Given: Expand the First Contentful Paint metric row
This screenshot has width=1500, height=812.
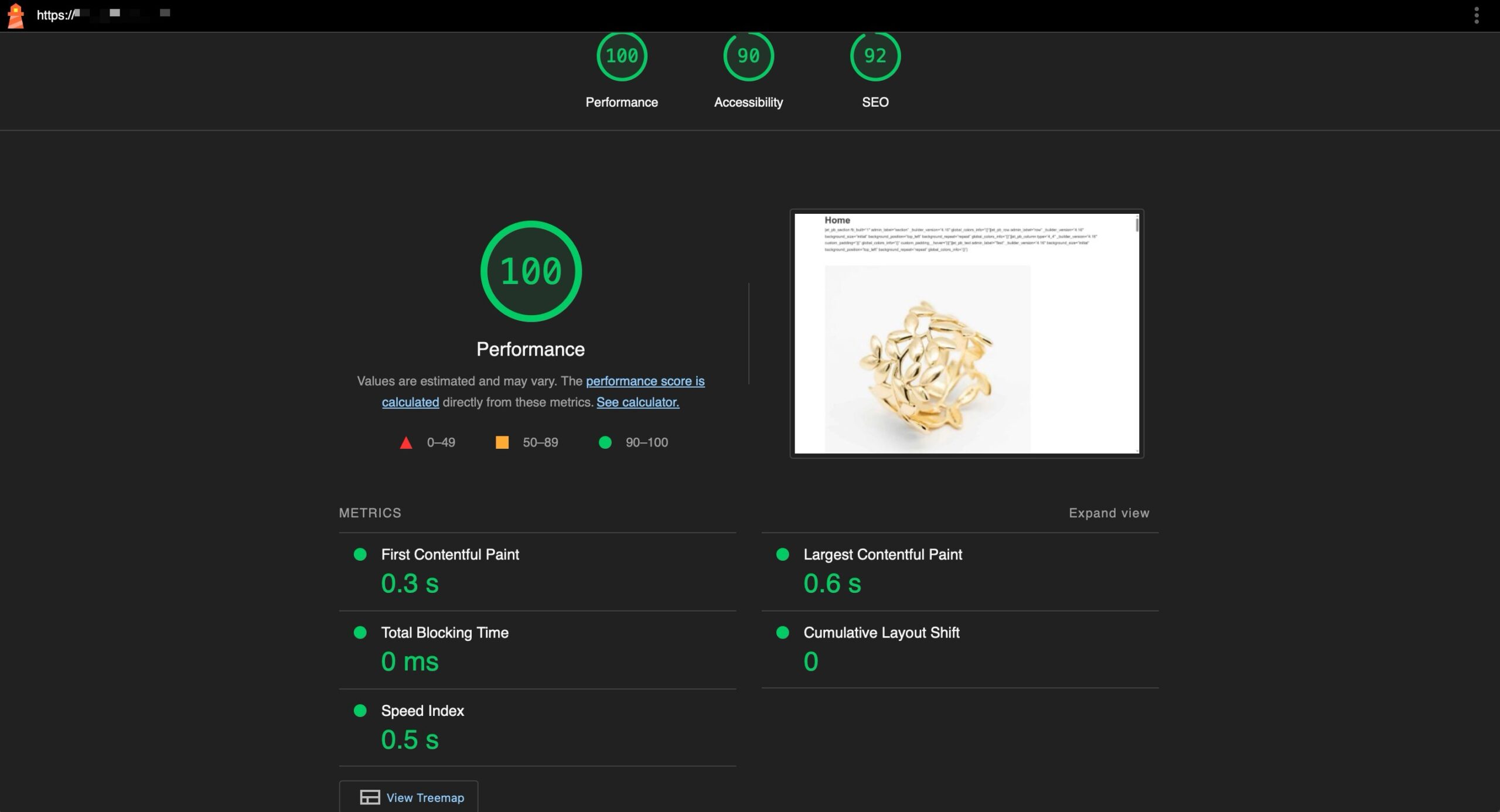Looking at the screenshot, I should click(450, 555).
